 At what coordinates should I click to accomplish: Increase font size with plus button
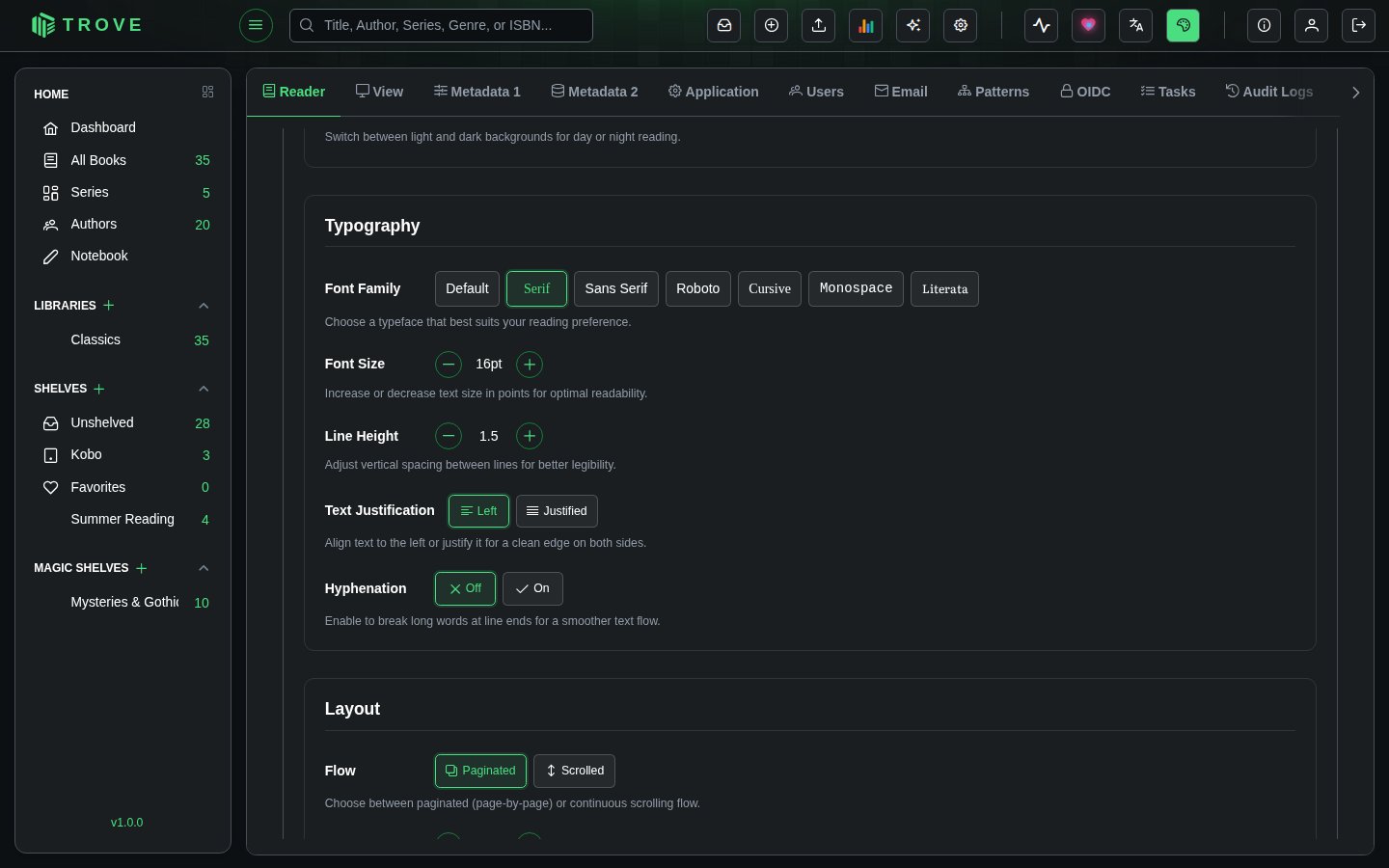click(x=530, y=365)
